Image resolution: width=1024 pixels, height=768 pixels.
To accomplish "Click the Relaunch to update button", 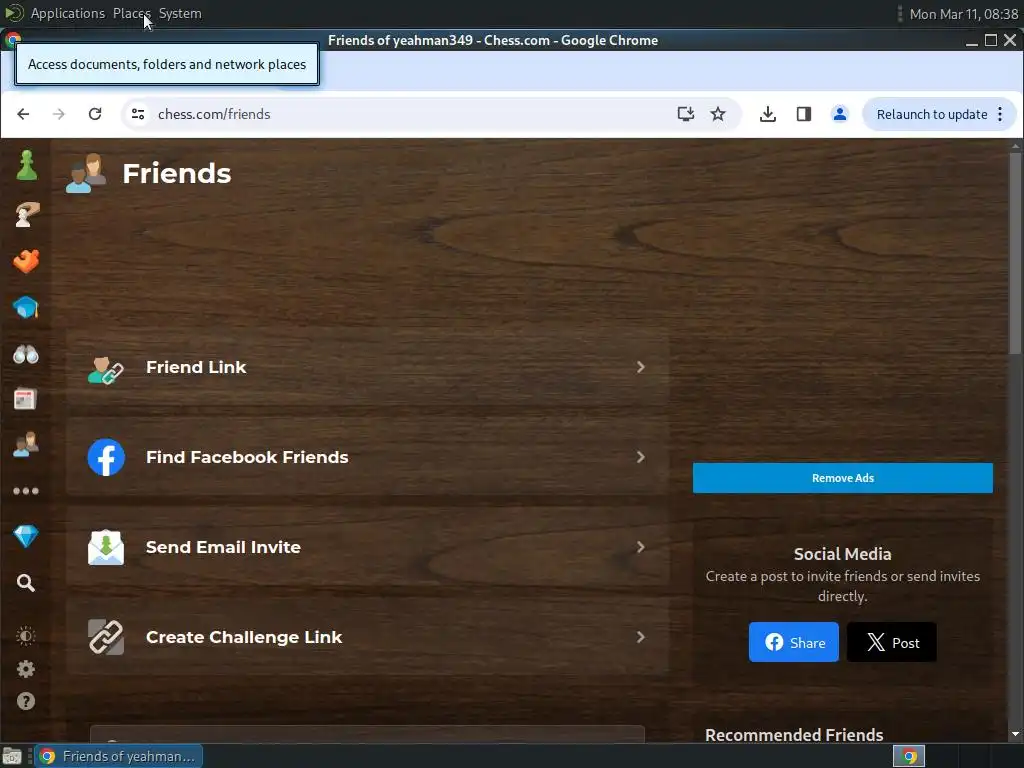I will tap(932, 114).
